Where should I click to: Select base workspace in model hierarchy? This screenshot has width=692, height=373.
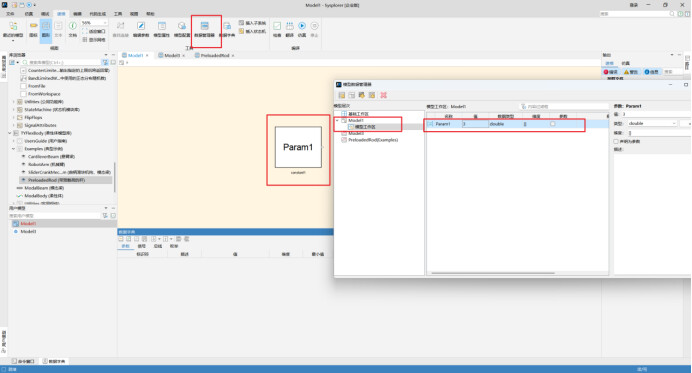pyautogui.click(x=358, y=114)
